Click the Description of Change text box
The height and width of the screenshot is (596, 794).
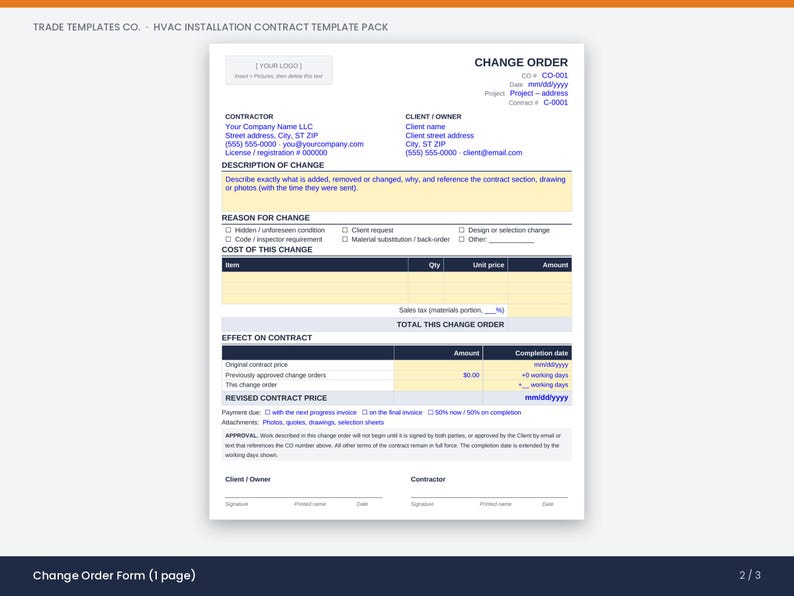point(396,192)
